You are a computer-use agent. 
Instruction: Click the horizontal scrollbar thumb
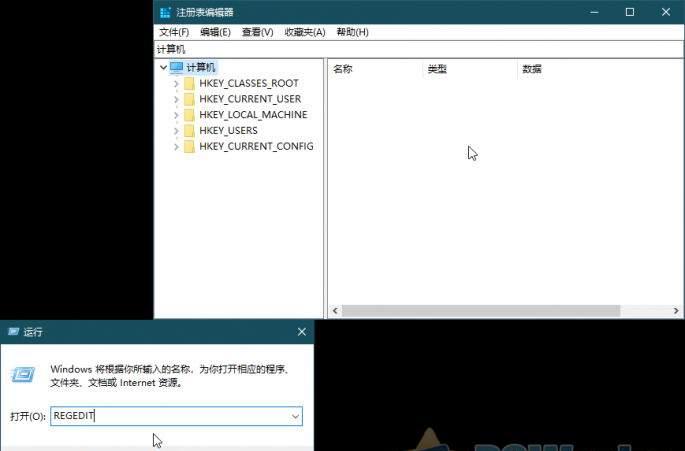481,311
